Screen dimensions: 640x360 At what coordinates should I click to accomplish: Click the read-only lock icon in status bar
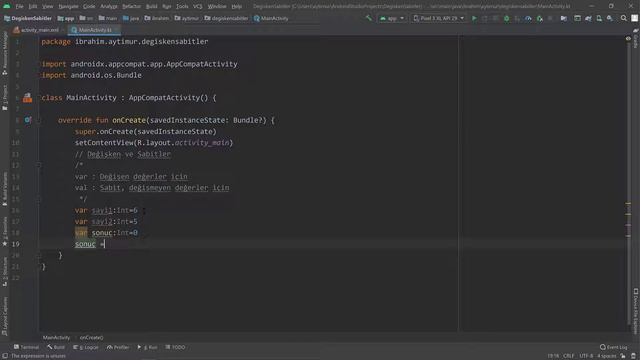623,356
